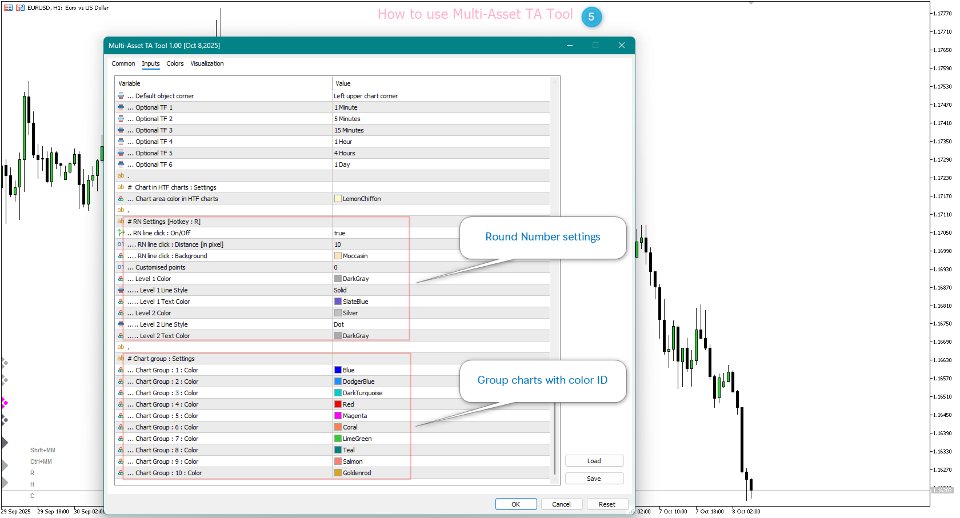
Task: Switch to the Common tab
Action: 123,64
